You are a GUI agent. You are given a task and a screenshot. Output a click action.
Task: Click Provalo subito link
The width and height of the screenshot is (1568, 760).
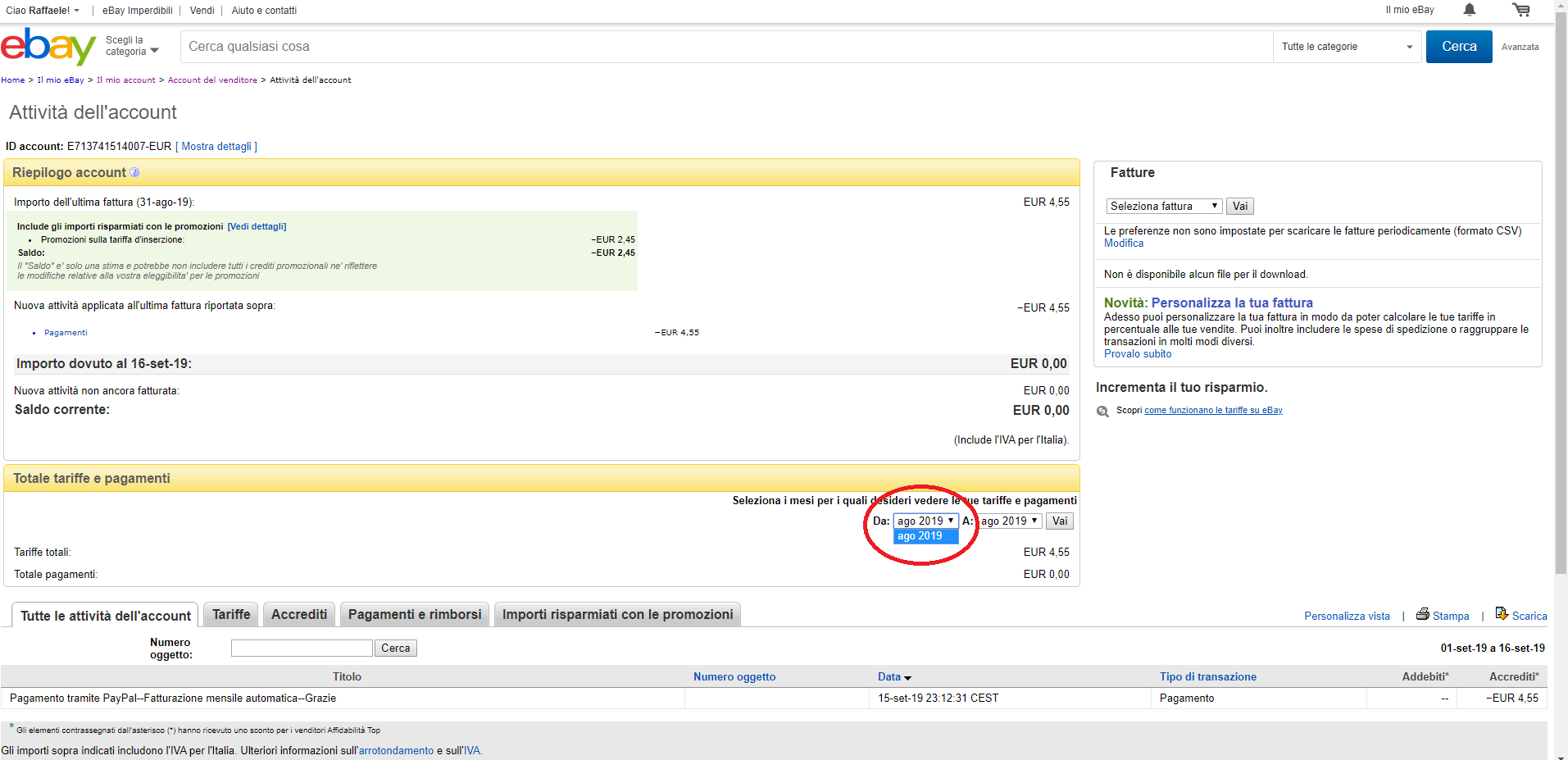pyautogui.click(x=1138, y=353)
